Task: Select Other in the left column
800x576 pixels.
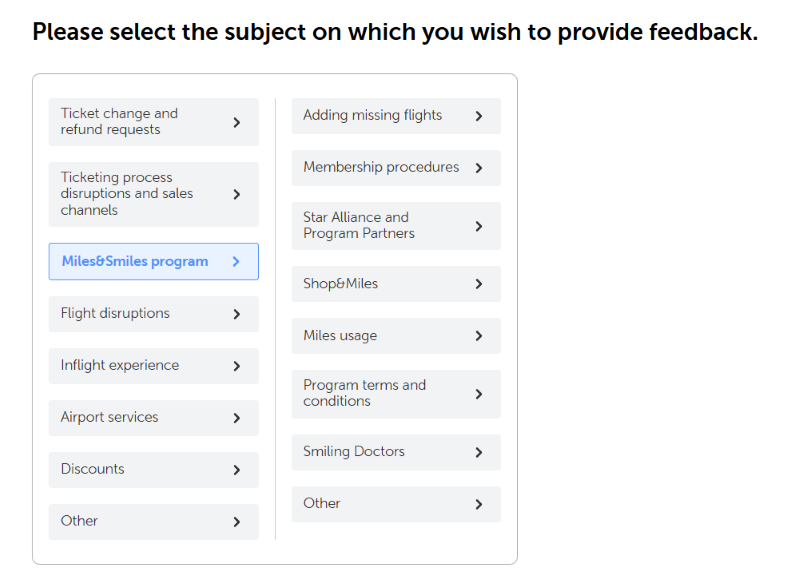Action: point(80,521)
